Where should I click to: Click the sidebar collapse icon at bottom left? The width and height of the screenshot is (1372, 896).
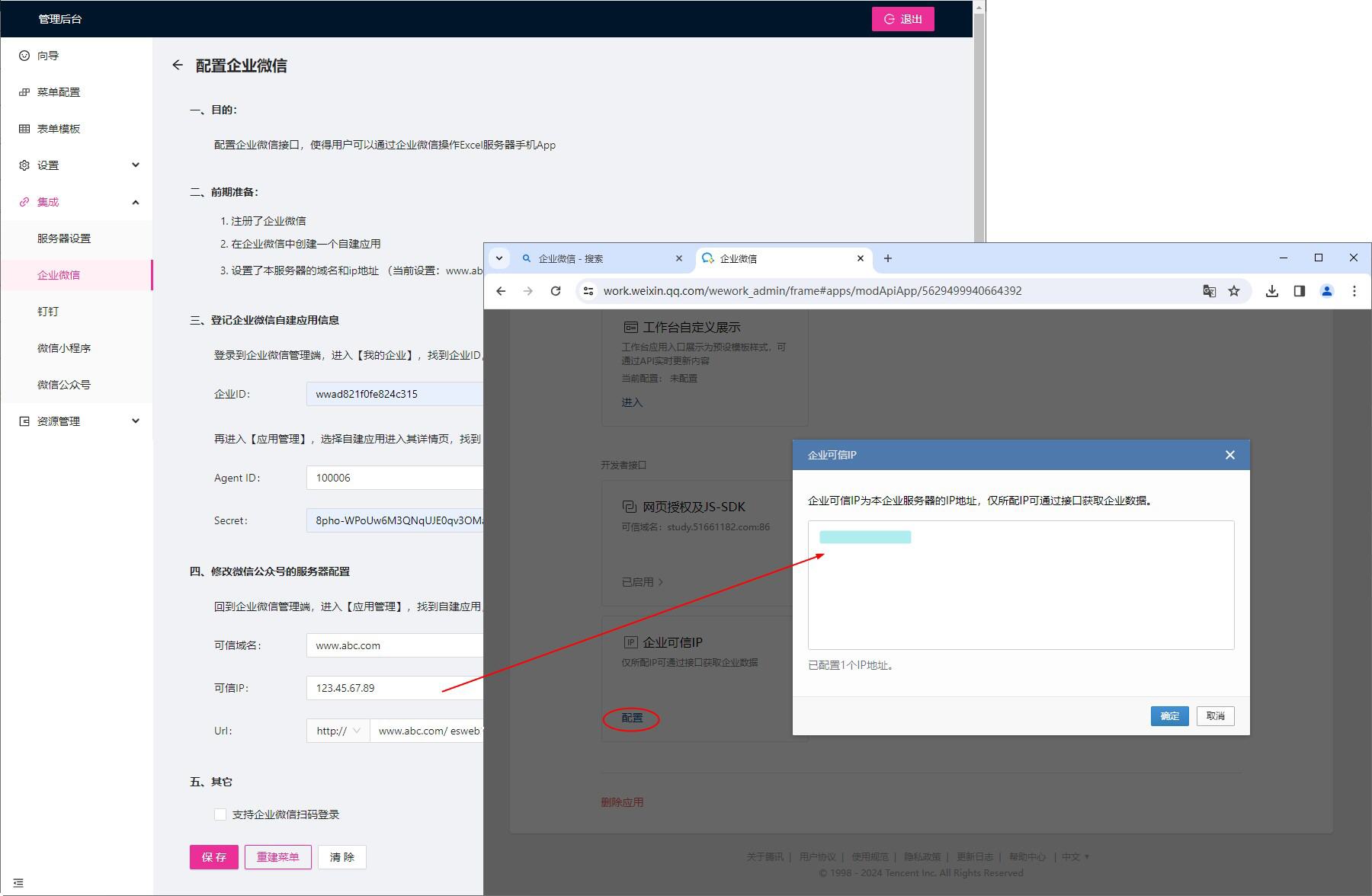pyautogui.click(x=18, y=883)
